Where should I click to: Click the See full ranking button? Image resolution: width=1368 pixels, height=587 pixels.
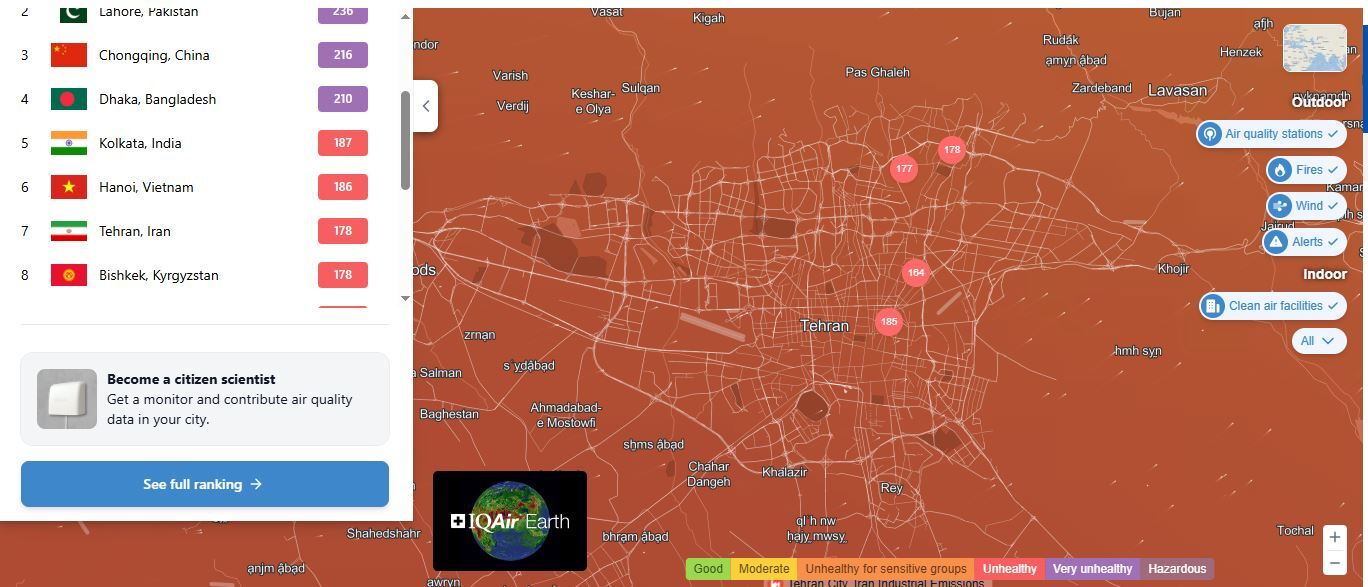[204, 484]
